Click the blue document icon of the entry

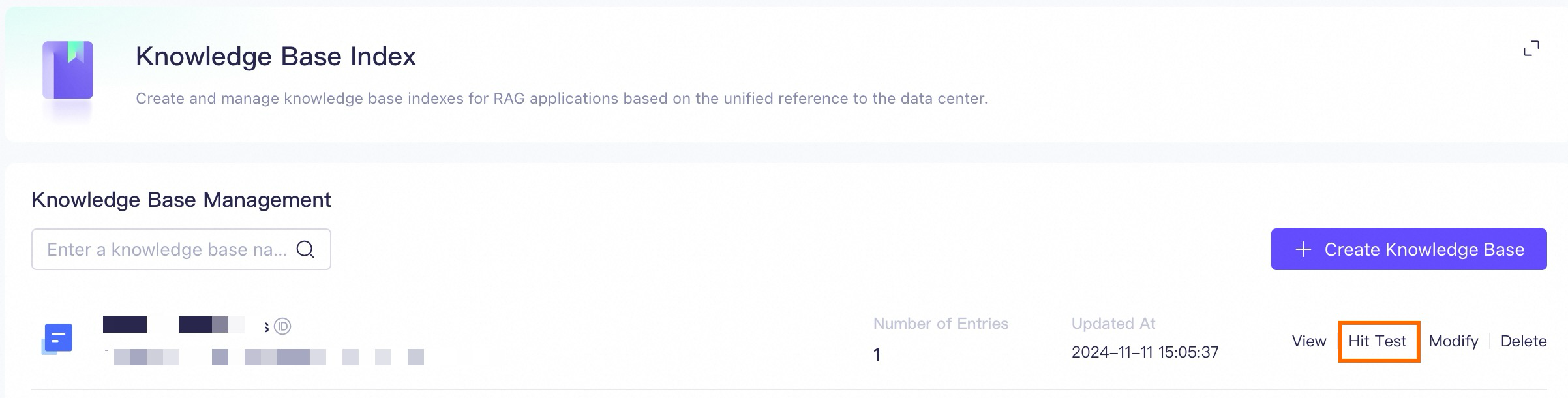[x=58, y=339]
